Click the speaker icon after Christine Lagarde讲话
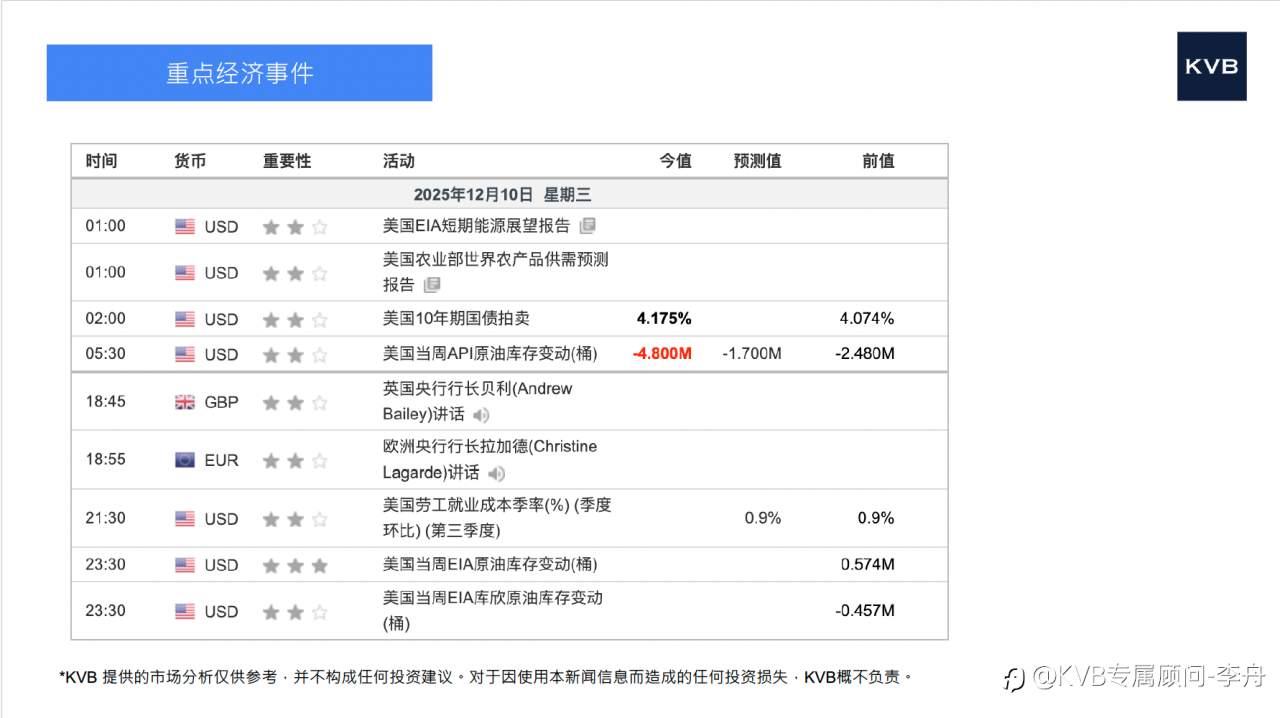This screenshot has width=1280, height=718. (x=496, y=474)
